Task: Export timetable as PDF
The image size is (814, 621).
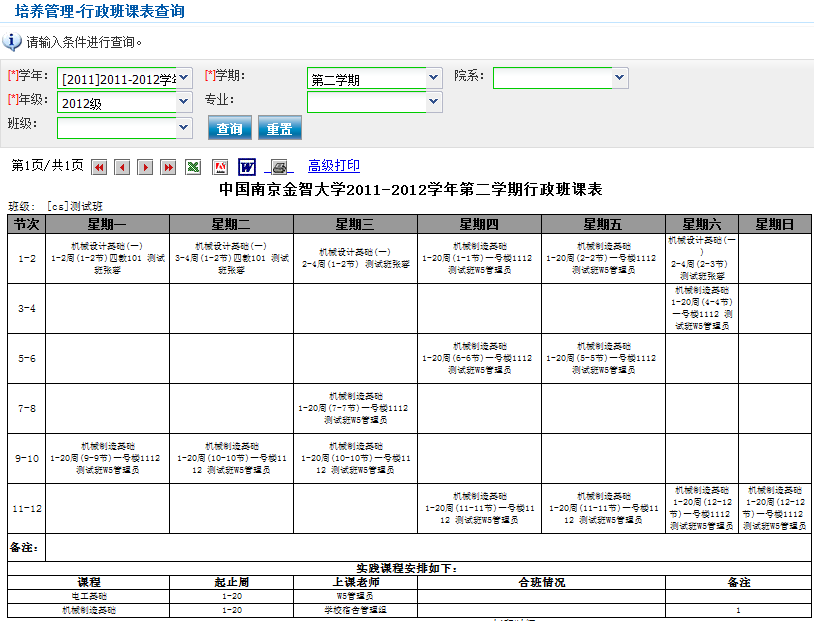Action: point(220,167)
